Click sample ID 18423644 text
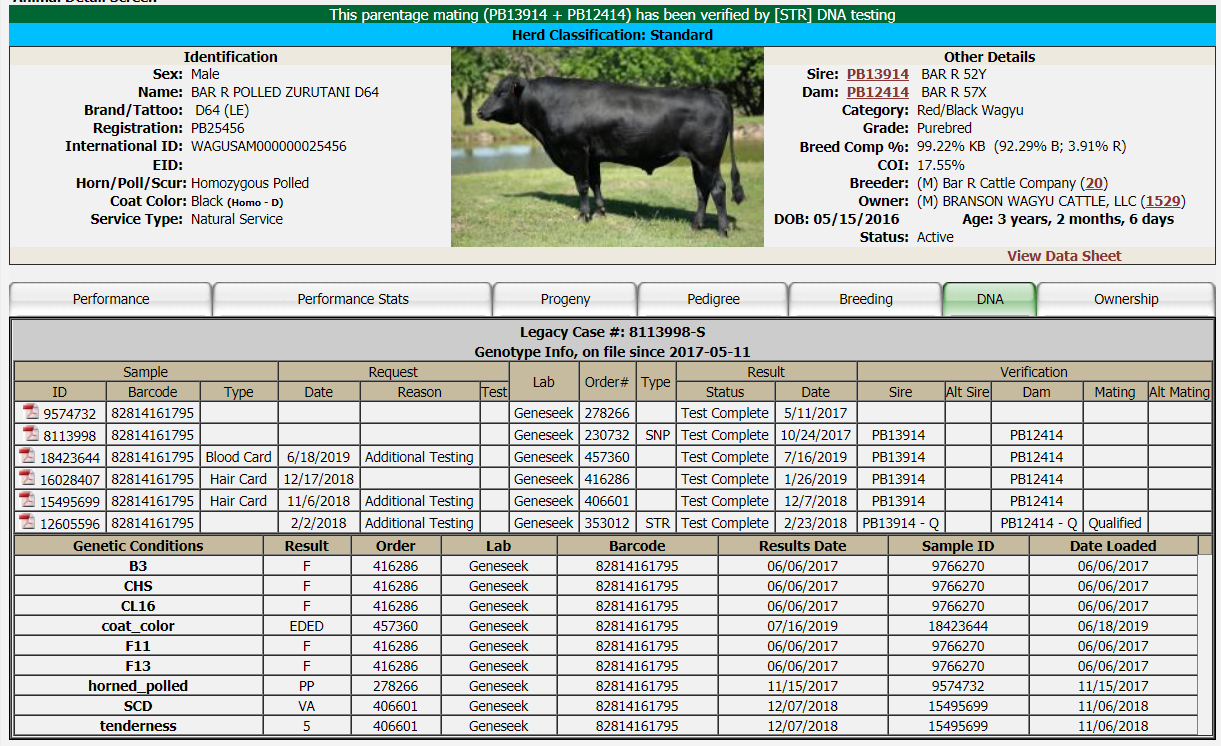Image resolution: width=1221 pixels, height=746 pixels. pos(70,458)
